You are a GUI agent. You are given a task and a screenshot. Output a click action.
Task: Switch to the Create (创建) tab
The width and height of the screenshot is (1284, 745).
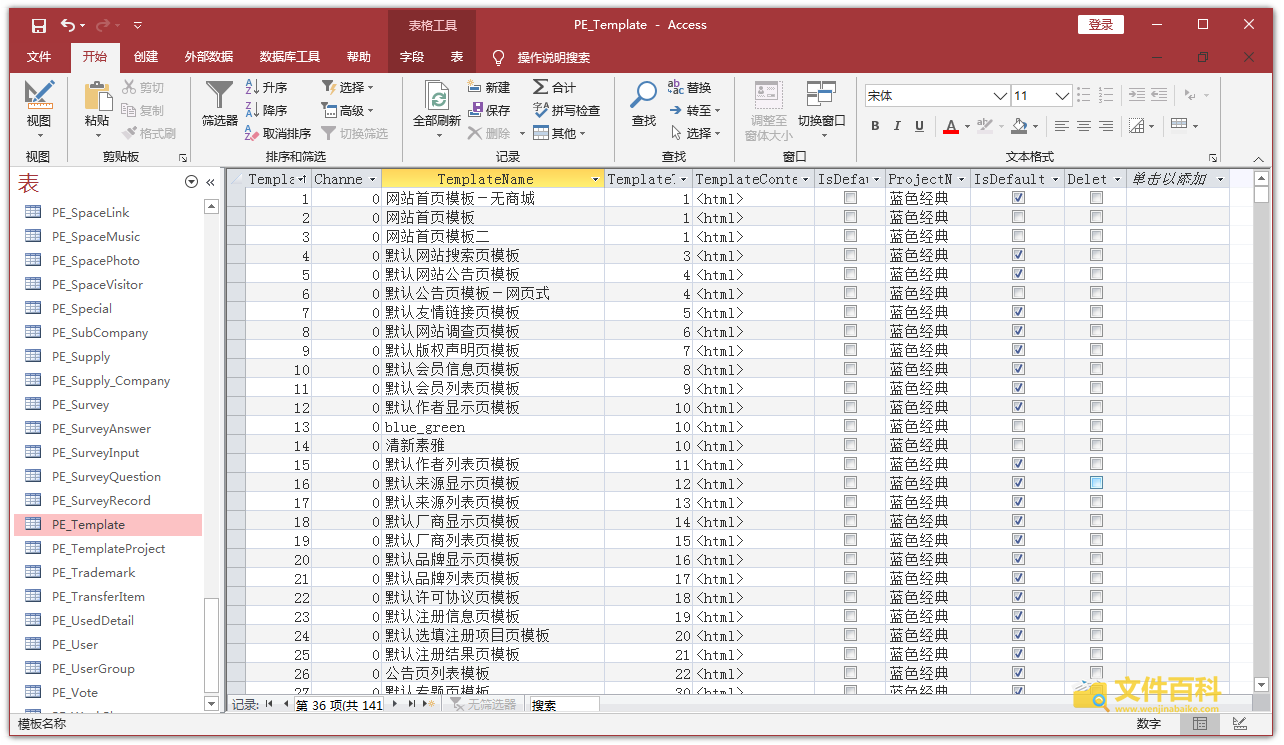pyautogui.click(x=146, y=57)
